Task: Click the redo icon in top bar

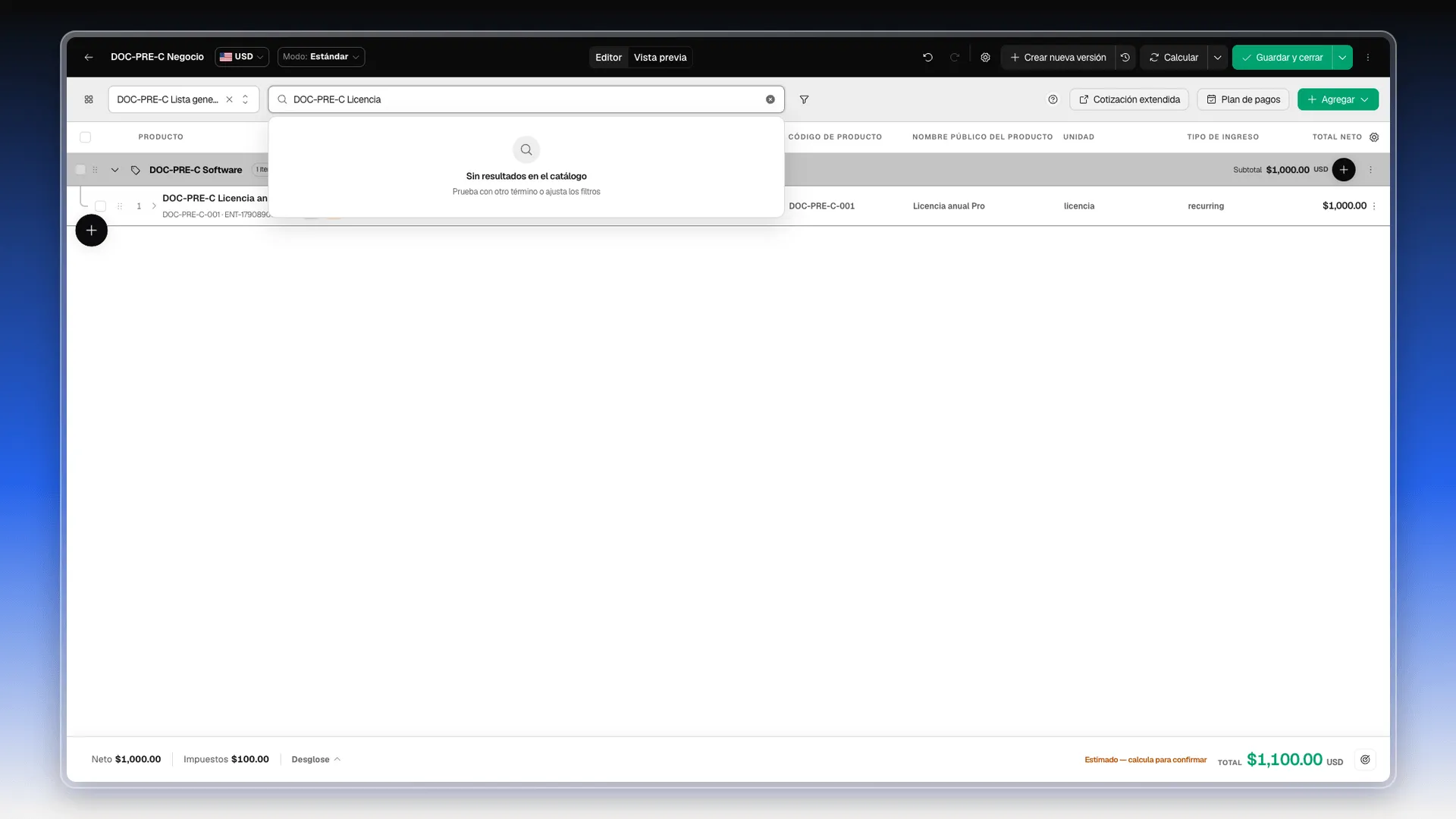Action: point(955,57)
